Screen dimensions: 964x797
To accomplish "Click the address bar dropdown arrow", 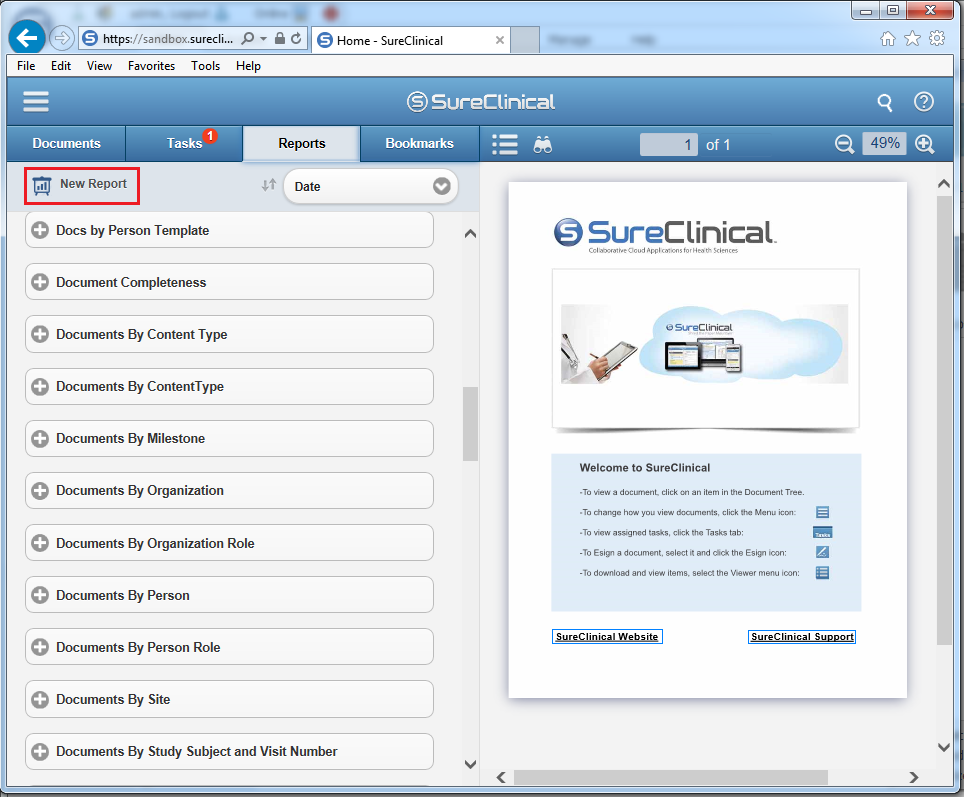I will (263, 38).
